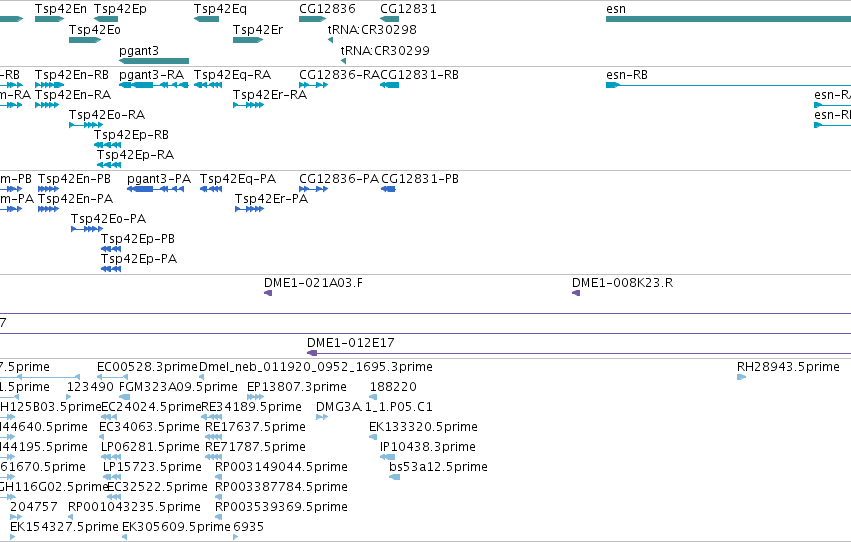The image size is (851, 542).
Task: Click the 188220 feature marker
Action: (373, 397)
